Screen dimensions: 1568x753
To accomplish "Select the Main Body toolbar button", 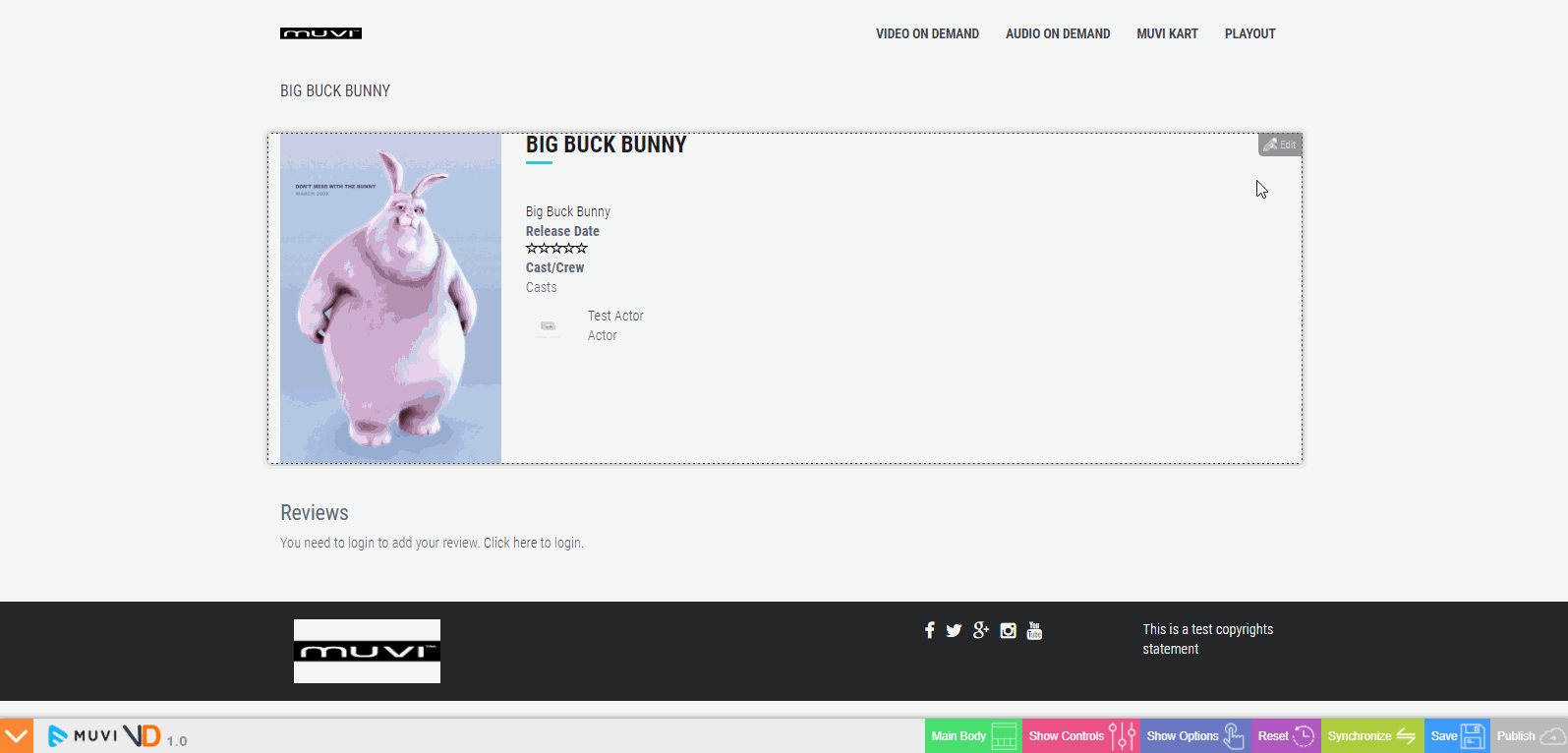I will click(x=973, y=735).
